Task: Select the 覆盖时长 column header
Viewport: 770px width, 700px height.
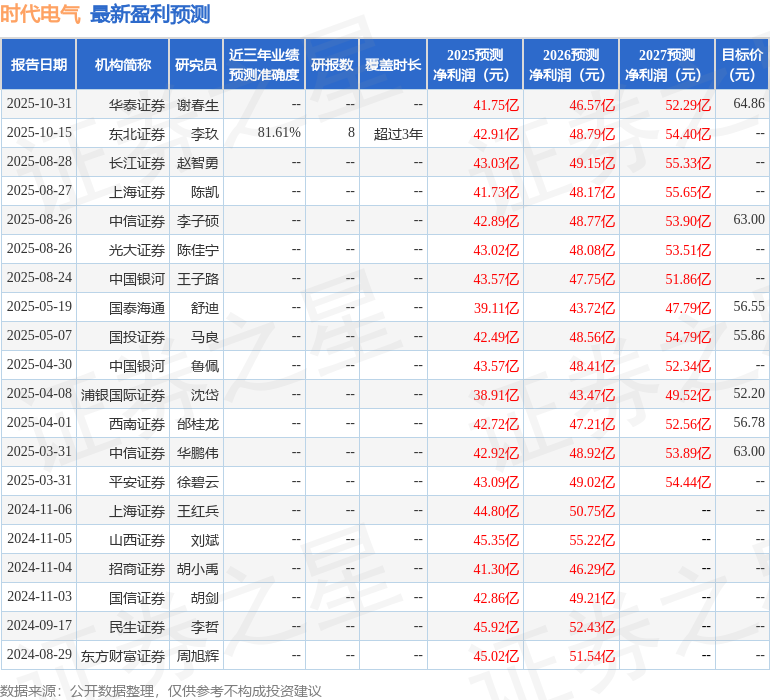Action: click(x=393, y=65)
